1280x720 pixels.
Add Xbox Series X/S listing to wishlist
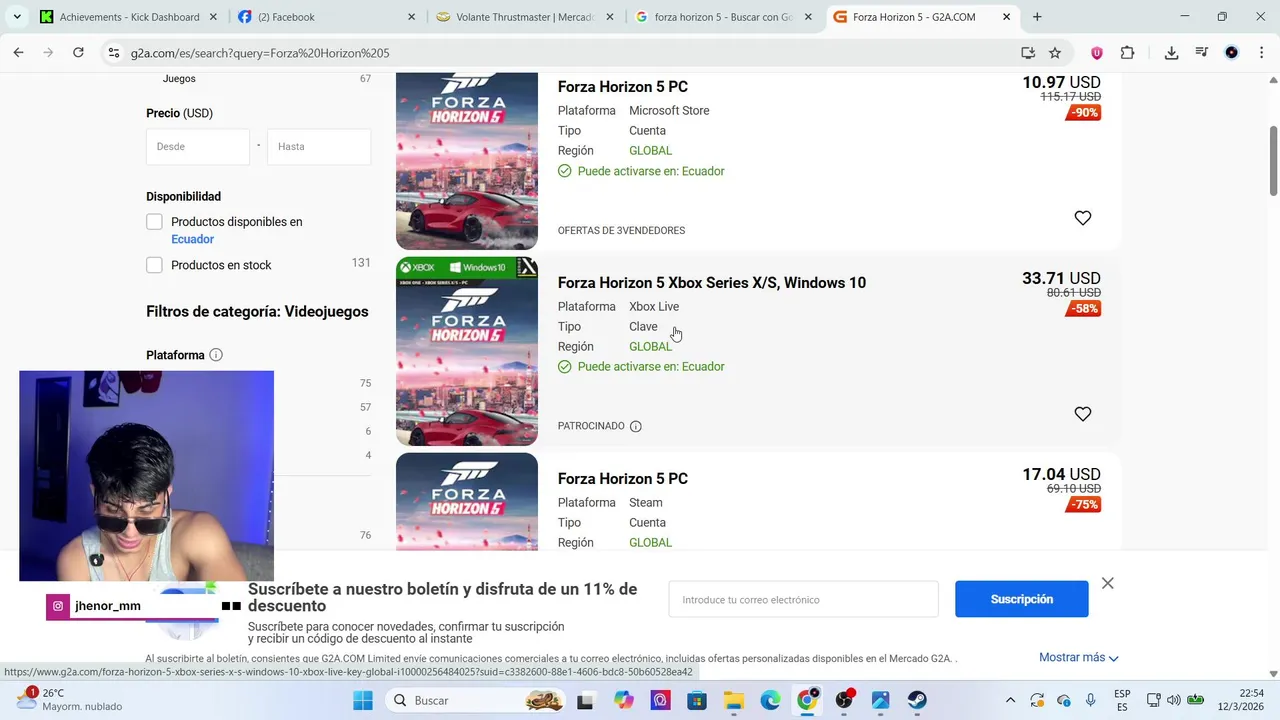[x=1083, y=414]
